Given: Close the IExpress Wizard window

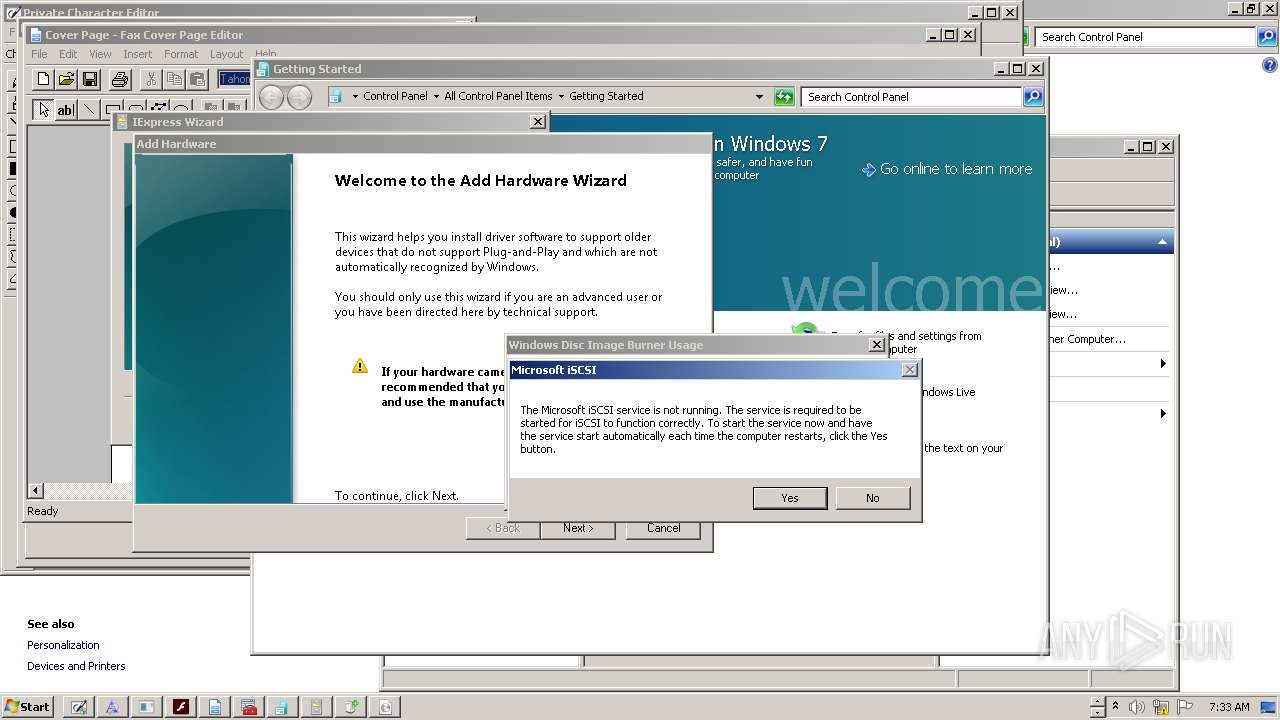Looking at the screenshot, I should click(538, 122).
